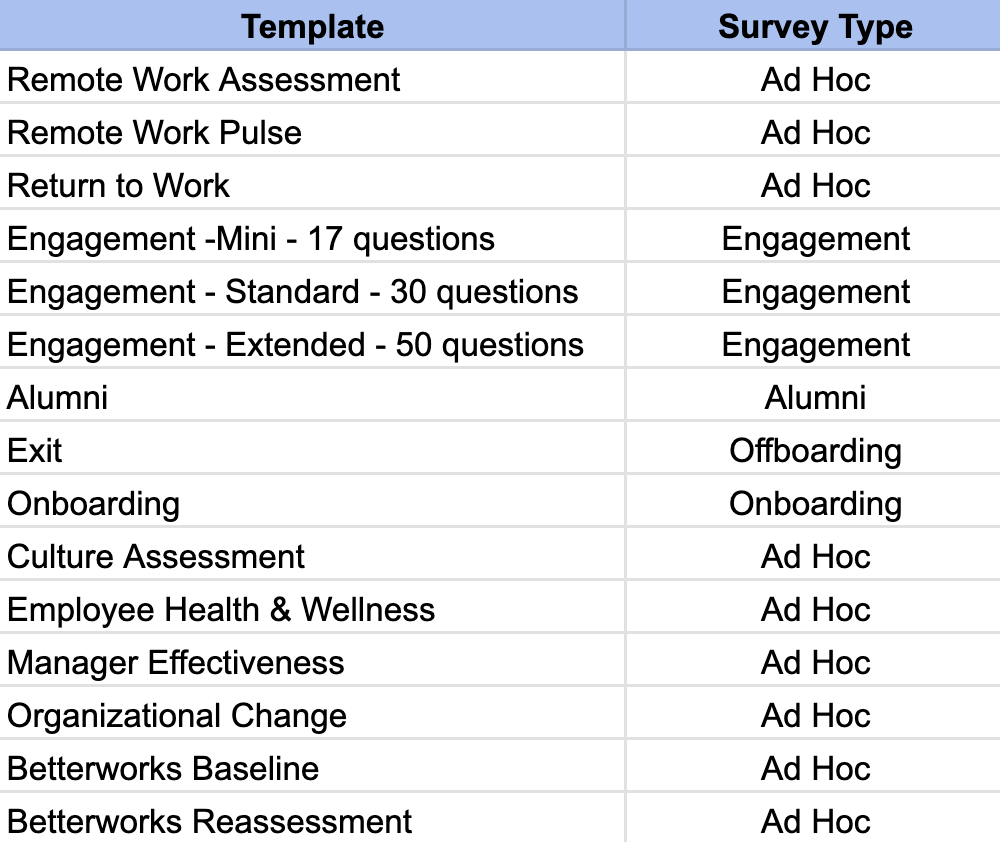Select the Betterworks Reassessment cell
Viewport: 1000px width, 842px height.
pos(312,818)
